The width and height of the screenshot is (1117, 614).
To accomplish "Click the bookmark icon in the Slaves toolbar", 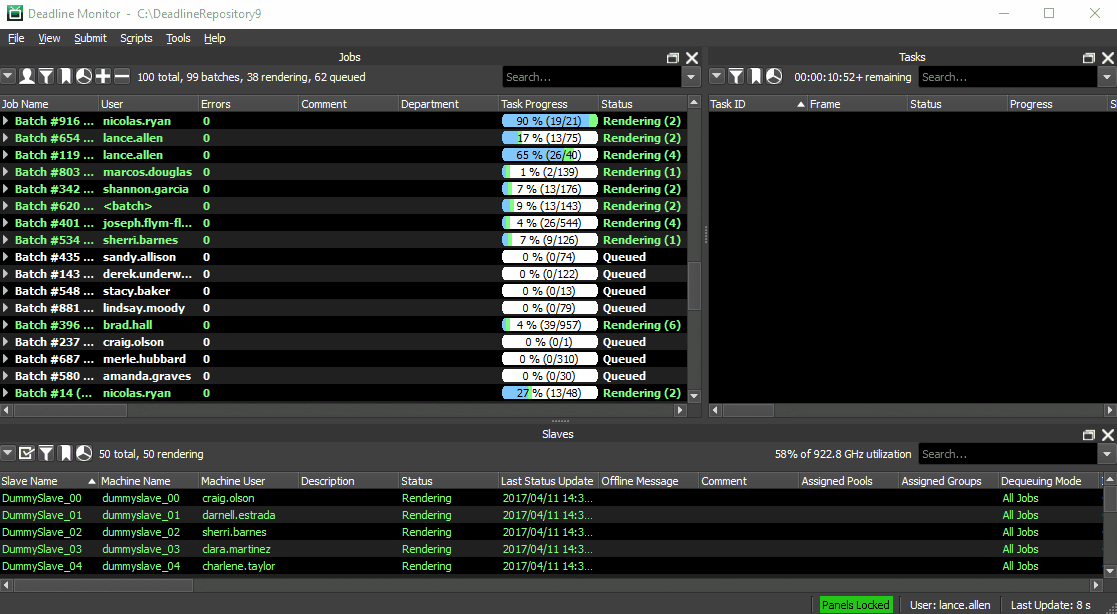I will [x=65, y=453].
